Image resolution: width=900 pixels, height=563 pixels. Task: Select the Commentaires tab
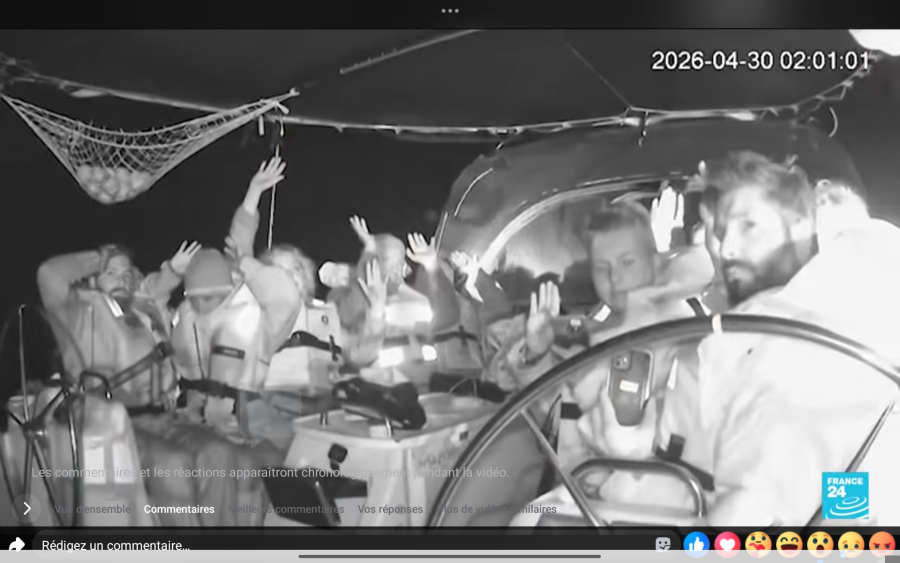coord(179,509)
